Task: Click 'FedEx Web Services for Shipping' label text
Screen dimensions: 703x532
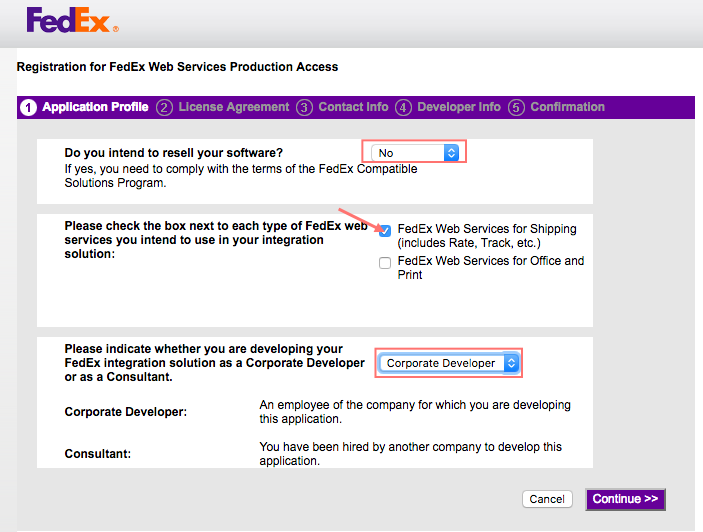Action: click(x=487, y=236)
